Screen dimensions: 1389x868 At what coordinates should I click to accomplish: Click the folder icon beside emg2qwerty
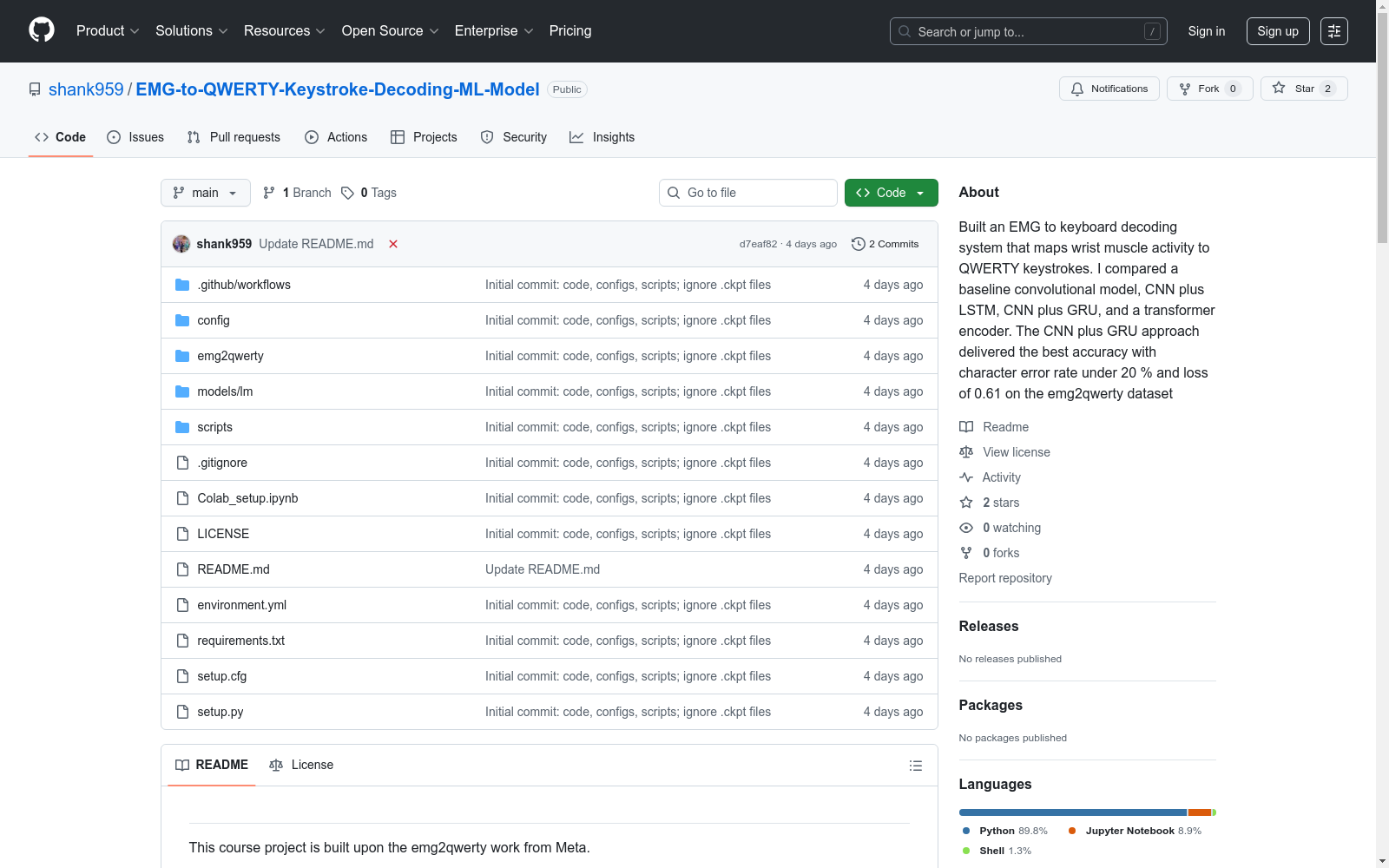(182, 356)
